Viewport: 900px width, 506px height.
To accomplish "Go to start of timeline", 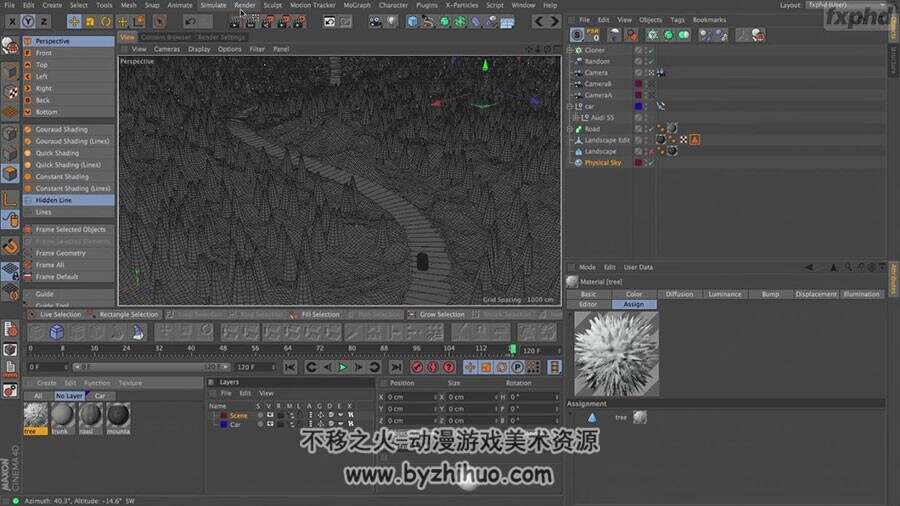I will point(290,367).
